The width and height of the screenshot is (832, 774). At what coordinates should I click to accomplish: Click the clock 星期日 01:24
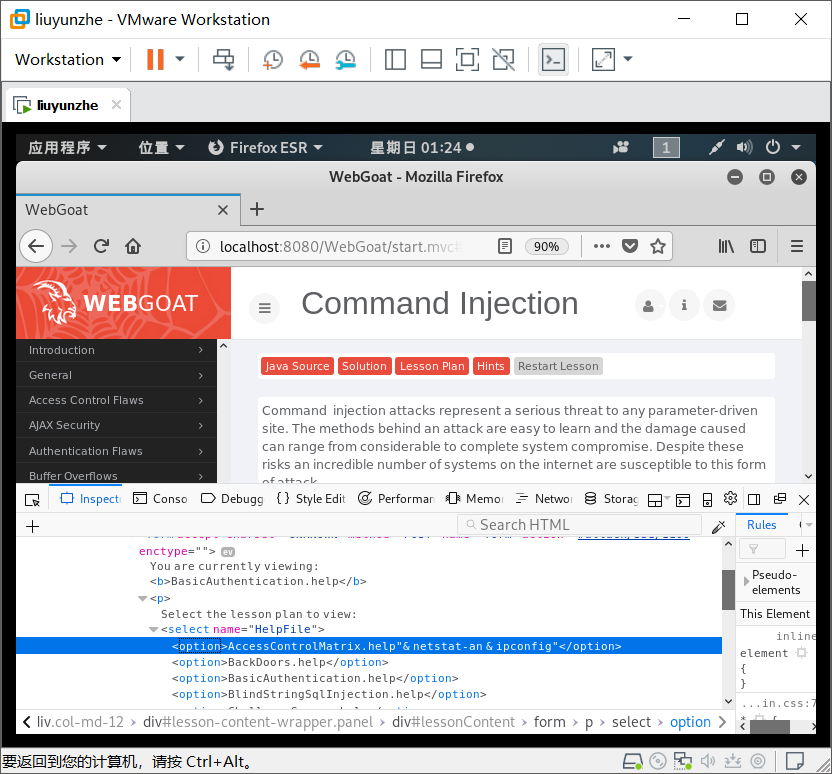(x=422, y=147)
